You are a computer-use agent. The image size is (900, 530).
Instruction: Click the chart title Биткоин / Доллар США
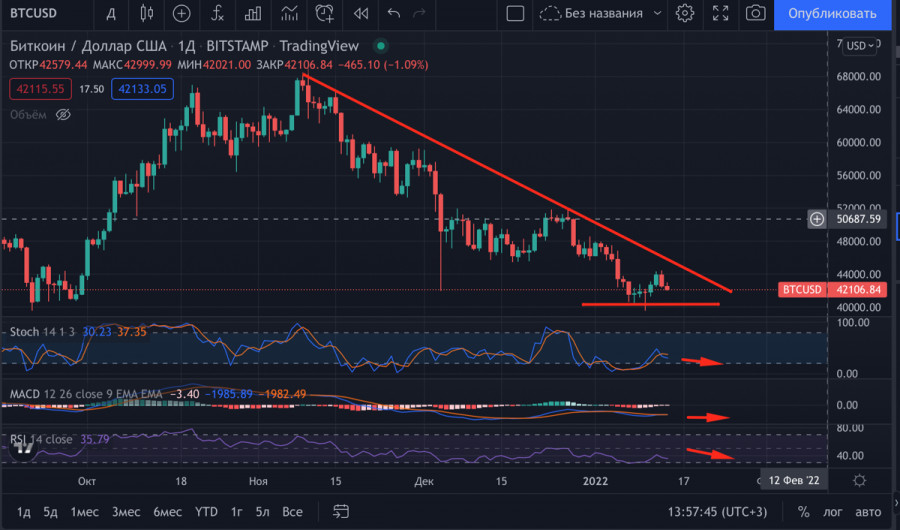pos(88,46)
